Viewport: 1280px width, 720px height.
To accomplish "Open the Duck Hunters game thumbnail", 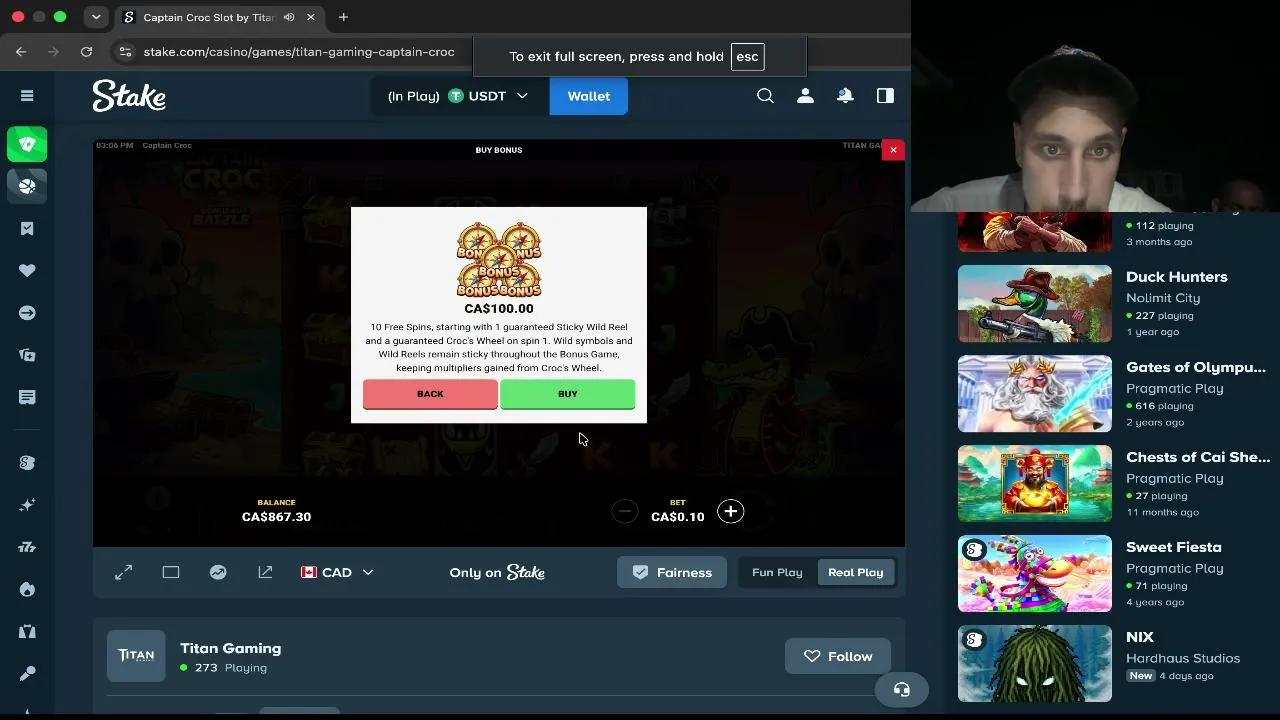I will click(1035, 303).
